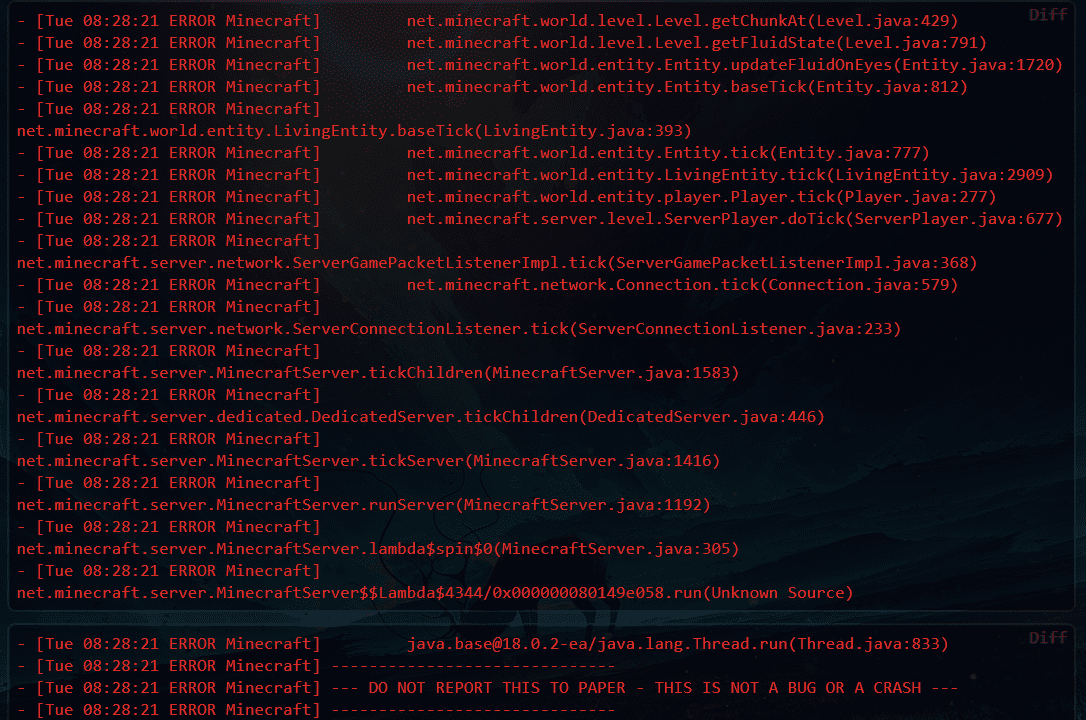Select the Entity.updateFluidOnEyes(Entity.java:1720) line
The width and height of the screenshot is (1086, 720).
540,65
